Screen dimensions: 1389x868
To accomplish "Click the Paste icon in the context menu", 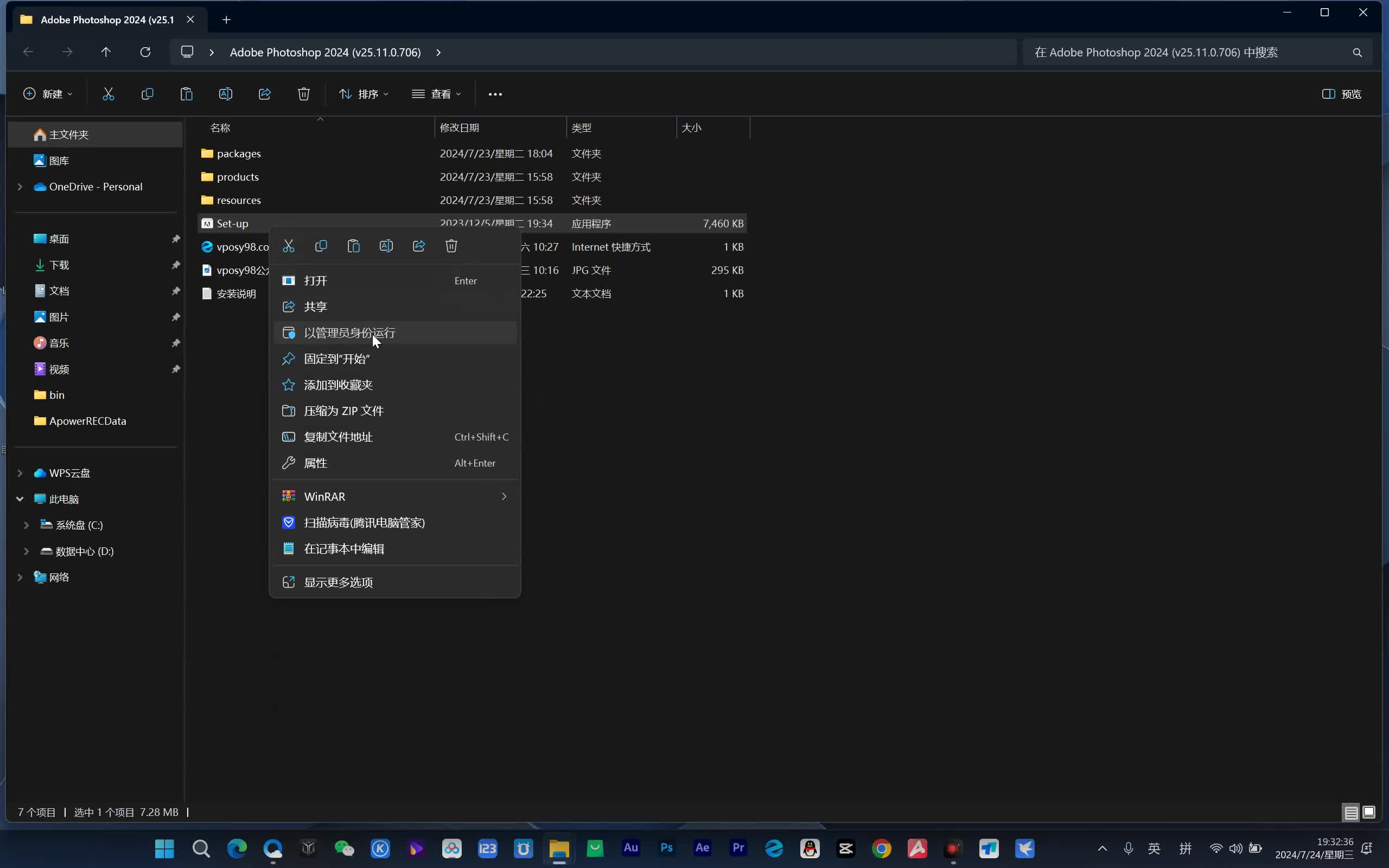I will pos(354,246).
